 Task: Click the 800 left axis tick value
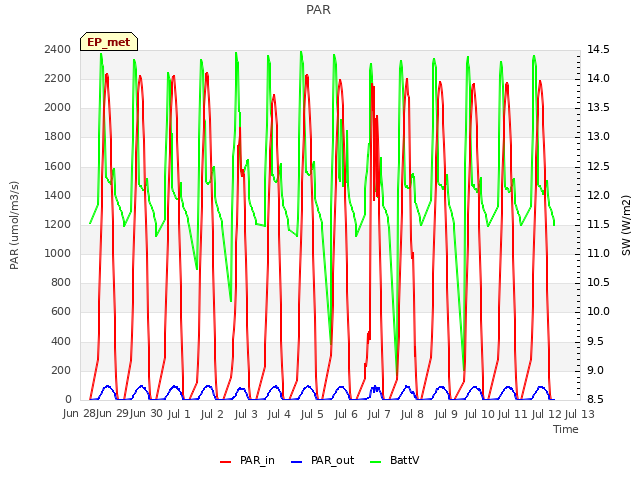(x=61, y=282)
